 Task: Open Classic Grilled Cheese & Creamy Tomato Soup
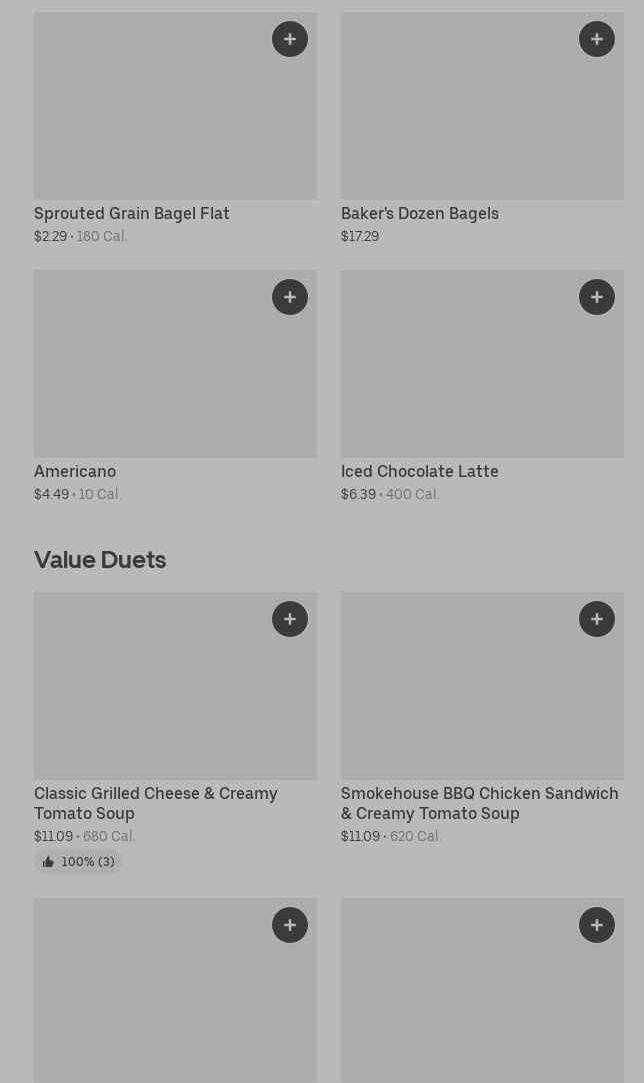tap(156, 803)
